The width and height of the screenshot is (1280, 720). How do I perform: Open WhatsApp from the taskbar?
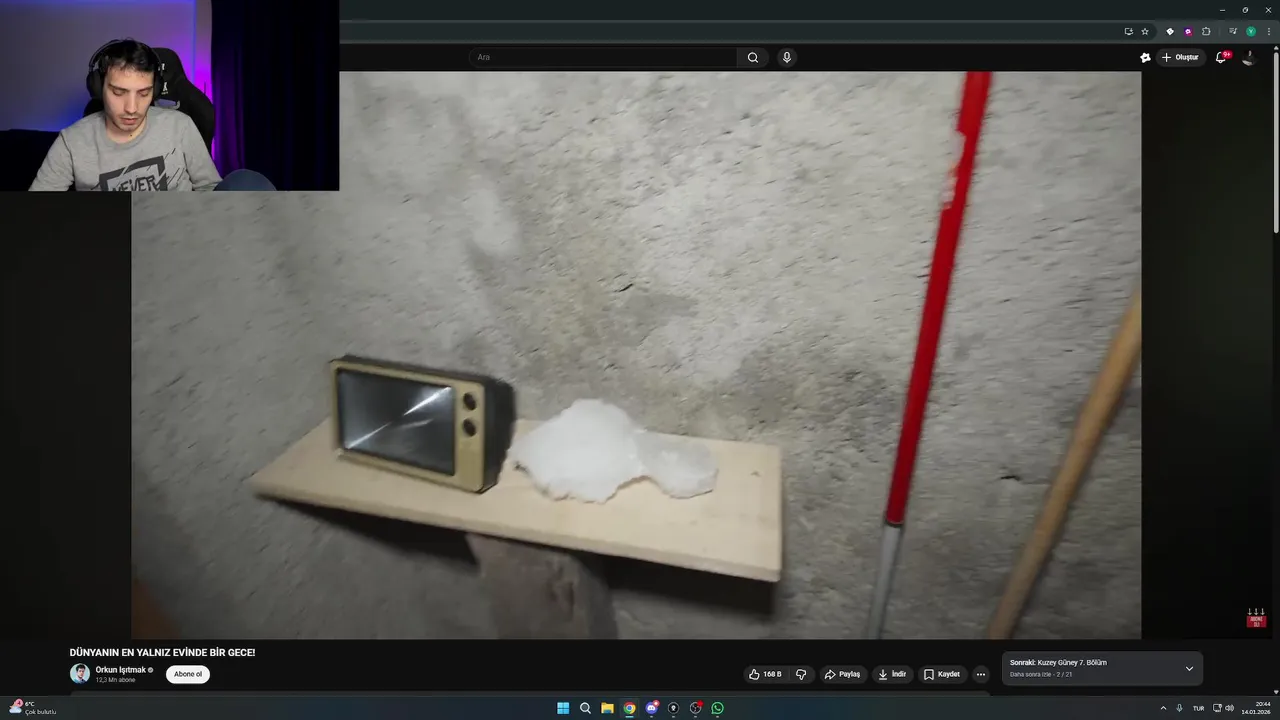point(717,708)
